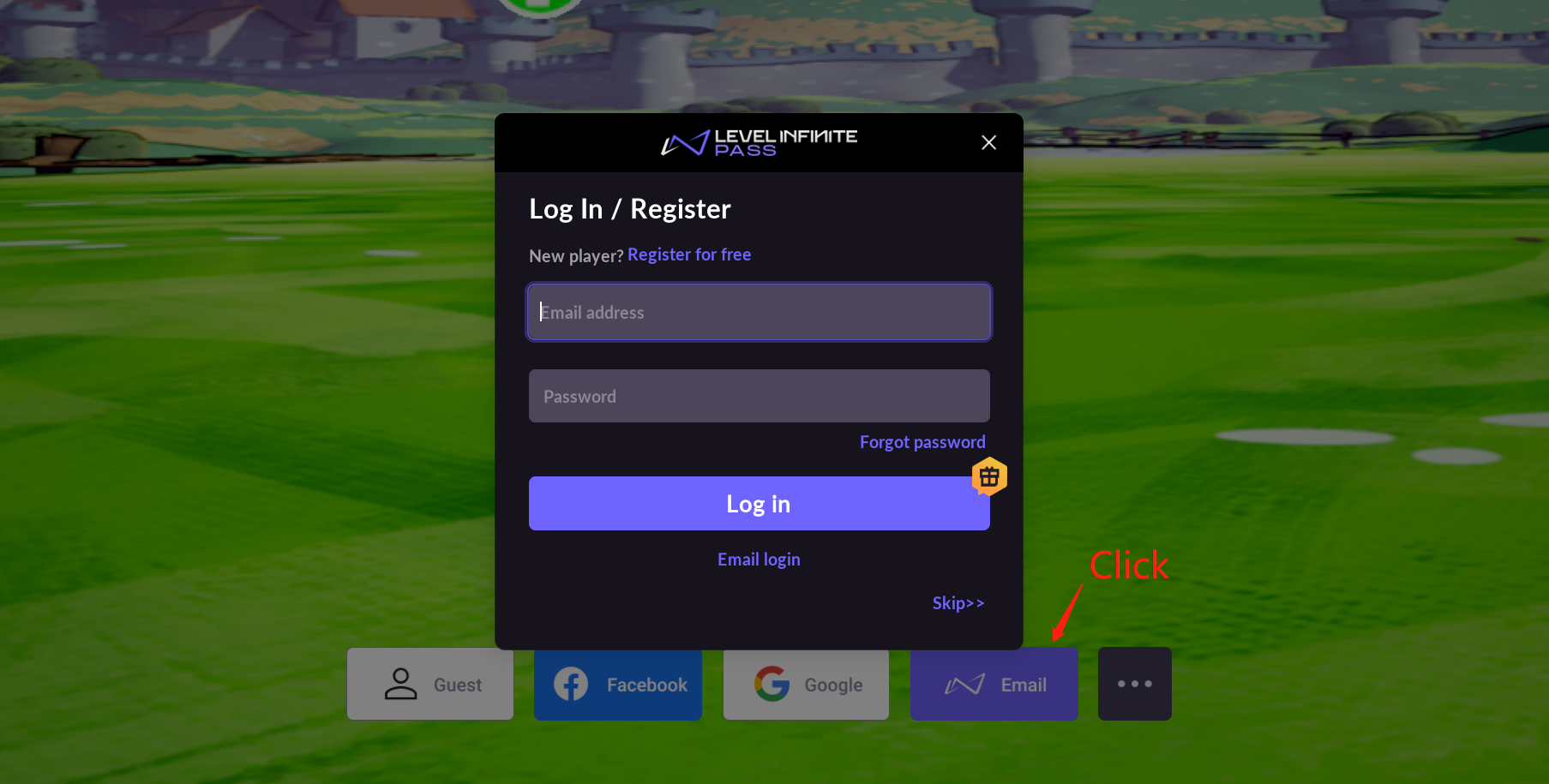Viewport: 1549px width, 784px height.
Task: Sign in as Guest
Action: pos(430,684)
